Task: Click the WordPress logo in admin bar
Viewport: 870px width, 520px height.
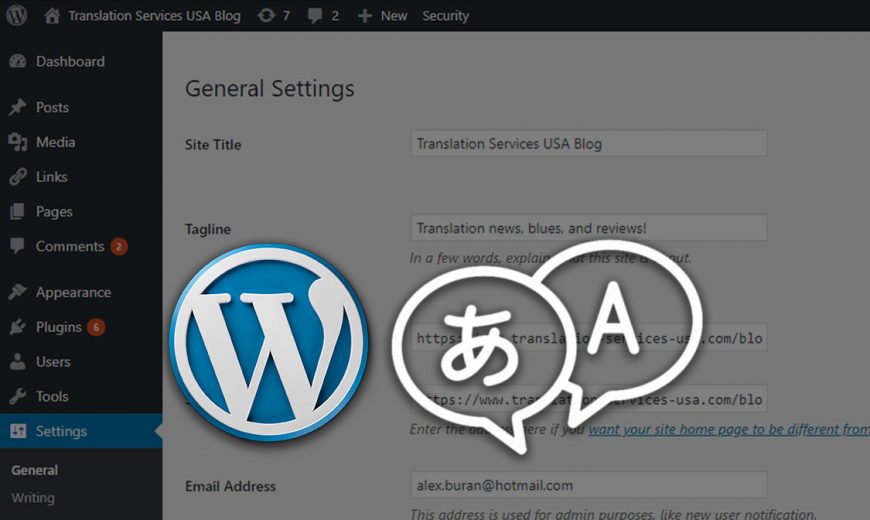Action: (x=17, y=16)
